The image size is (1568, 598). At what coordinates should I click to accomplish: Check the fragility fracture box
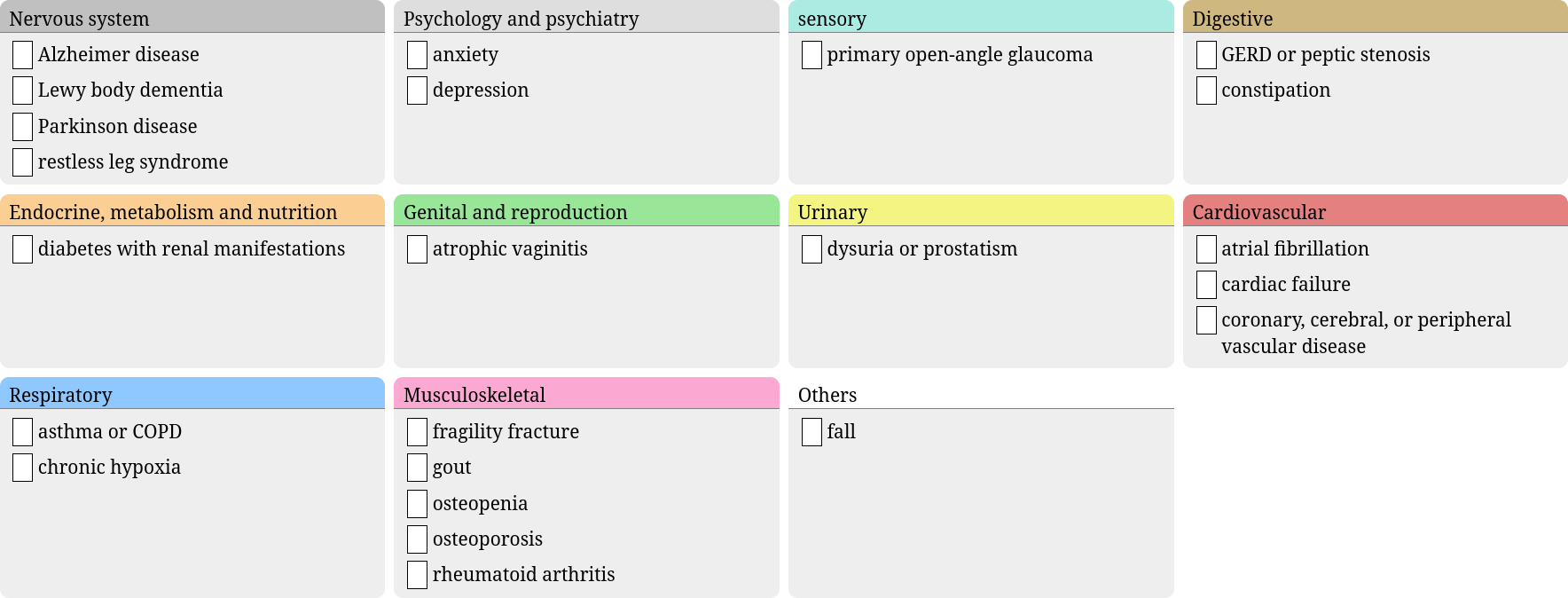click(416, 432)
